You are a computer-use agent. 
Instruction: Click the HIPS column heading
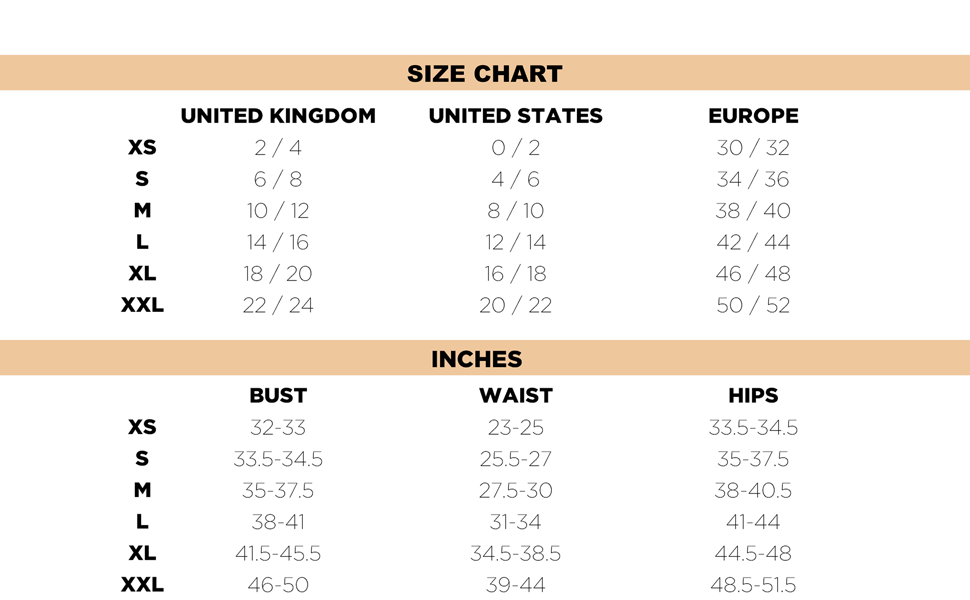753,396
